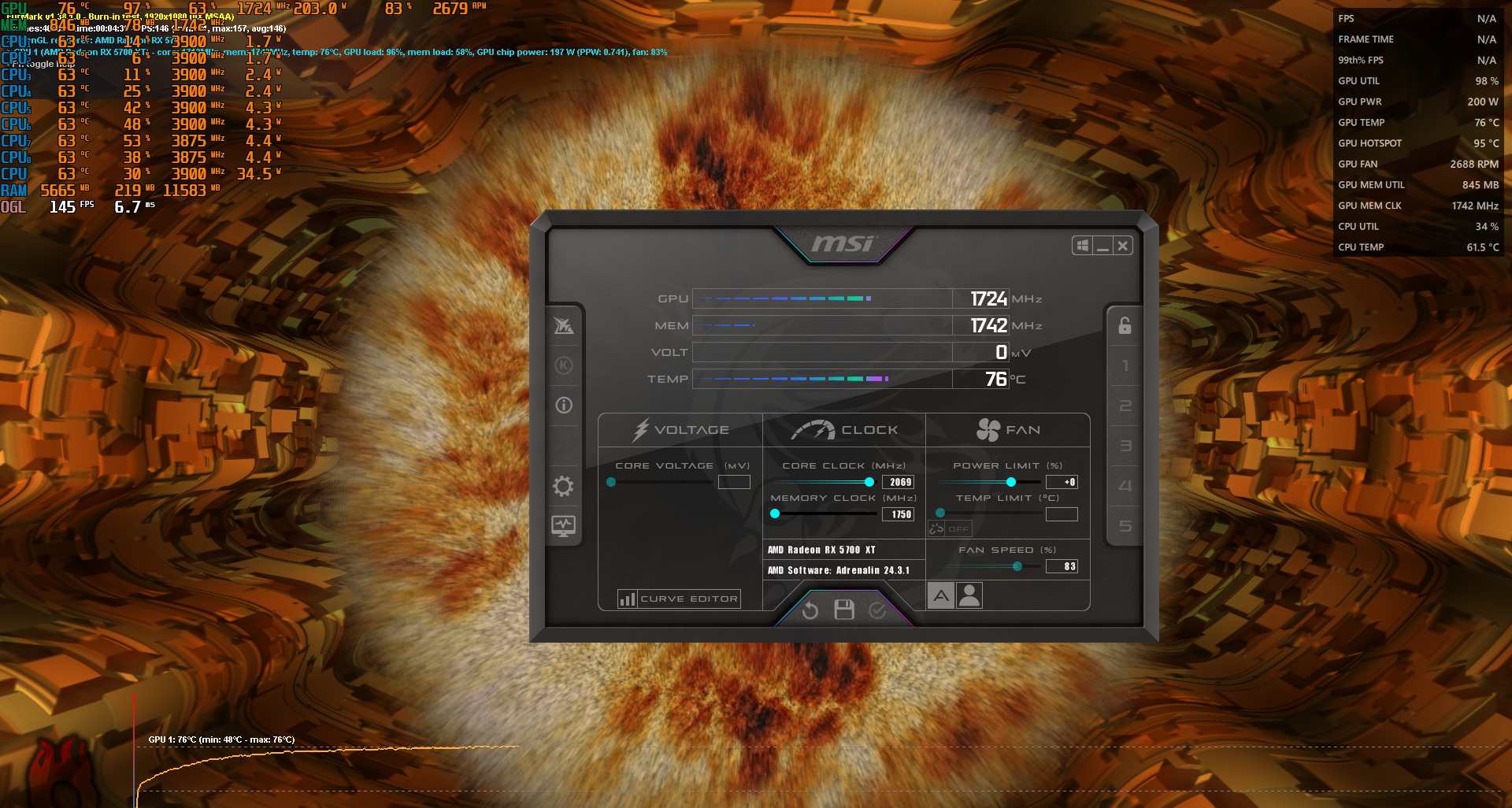Viewport: 1512px width, 808px height.
Task: Open Afterburner settings gear icon
Action: [563, 486]
